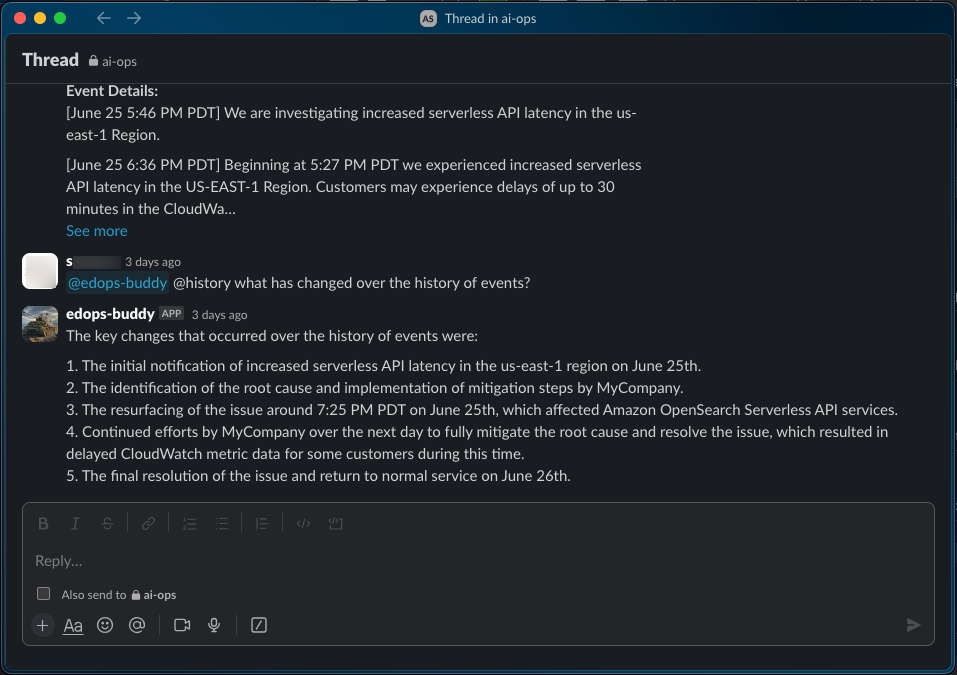Image resolution: width=957 pixels, height=675 pixels.
Task: Open the slash shortcuts menu
Action: pos(259,626)
